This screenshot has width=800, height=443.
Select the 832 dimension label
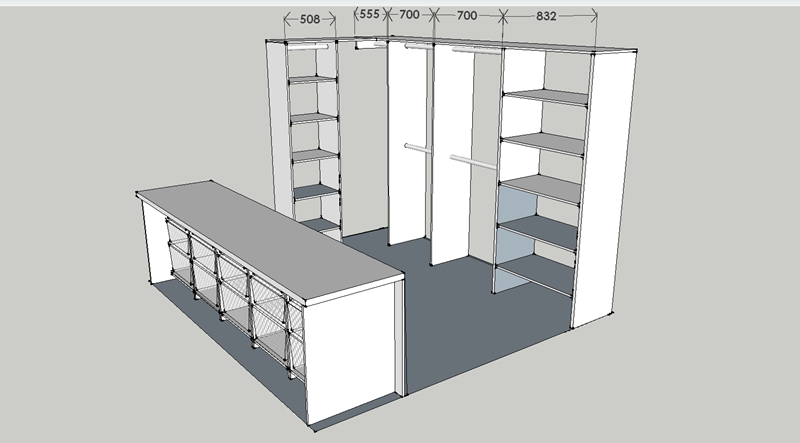(546, 16)
